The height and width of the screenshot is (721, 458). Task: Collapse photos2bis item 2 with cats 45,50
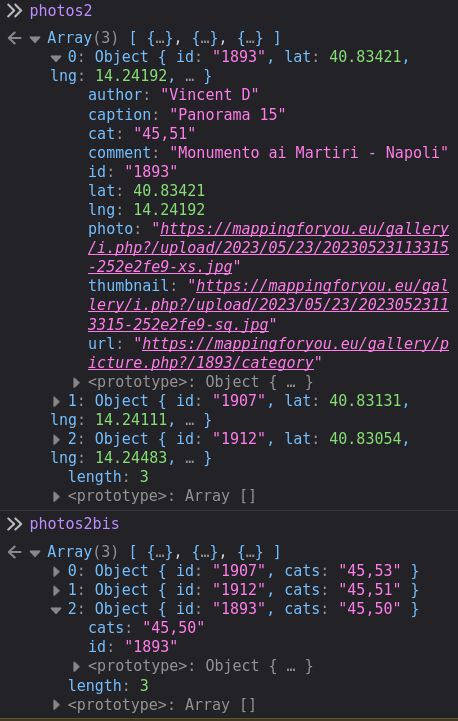click(x=56, y=610)
